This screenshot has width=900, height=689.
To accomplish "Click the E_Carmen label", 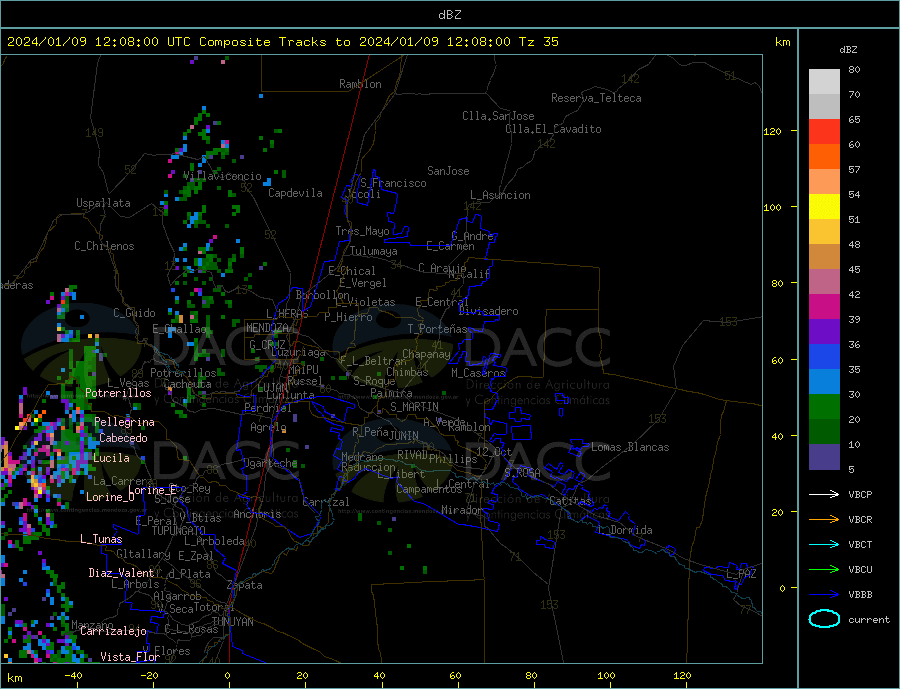I will [x=451, y=246].
